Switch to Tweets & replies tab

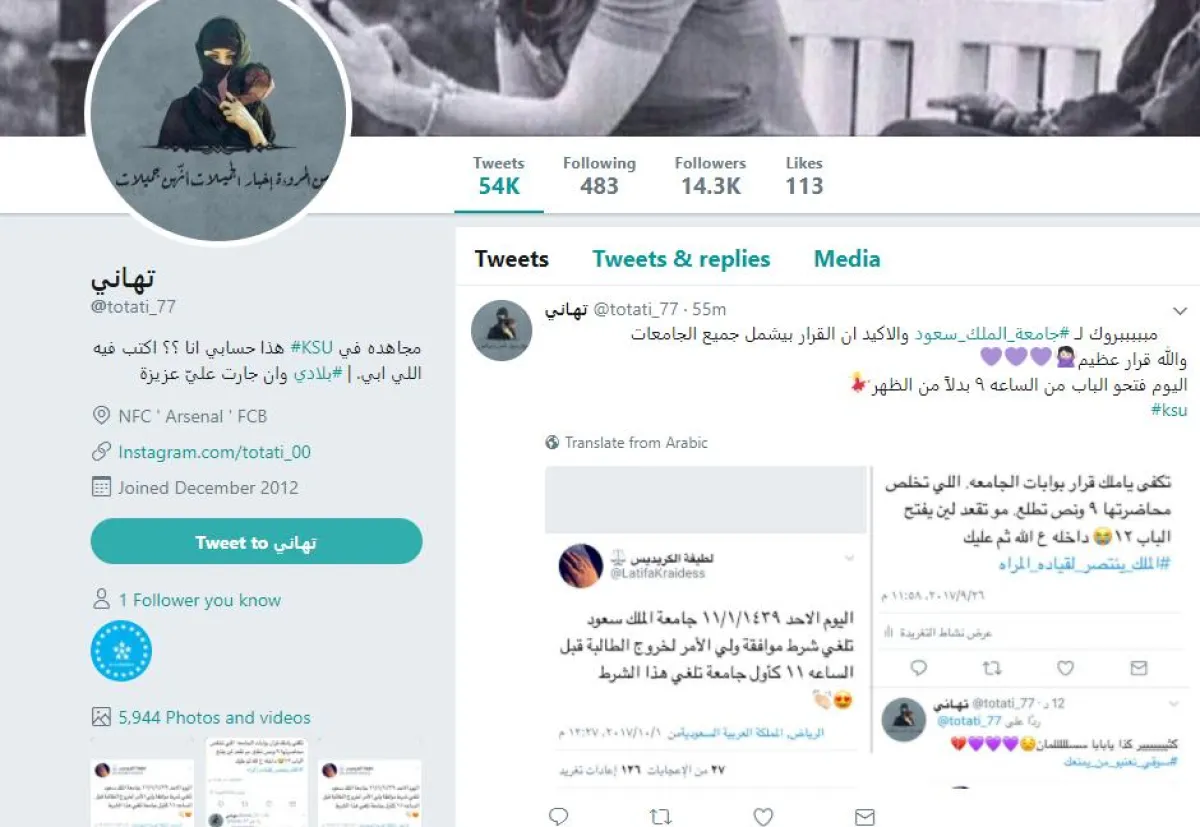point(681,259)
